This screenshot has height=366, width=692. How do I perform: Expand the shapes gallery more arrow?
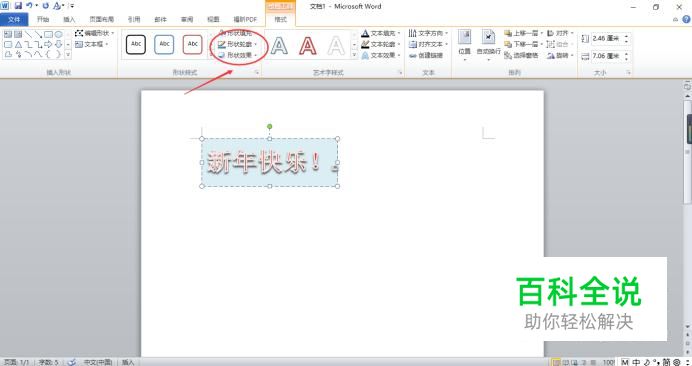pyautogui.click(x=68, y=54)
